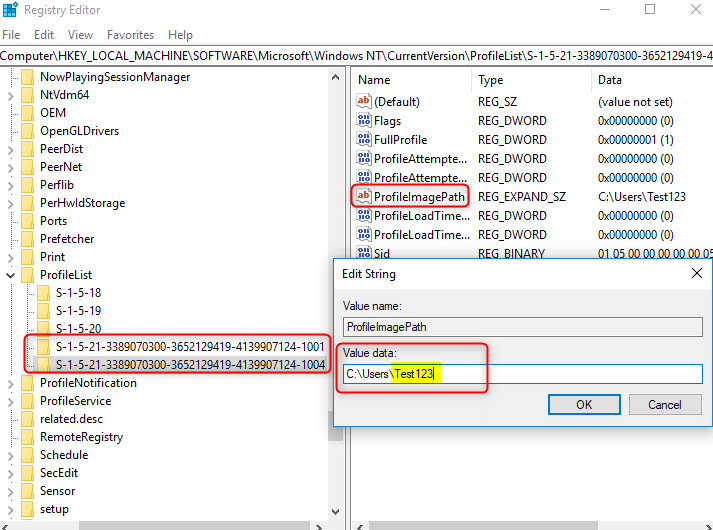Expand the PeerNet tree node
This screenshot has width=713, height=530.
[x=11, y=167]
